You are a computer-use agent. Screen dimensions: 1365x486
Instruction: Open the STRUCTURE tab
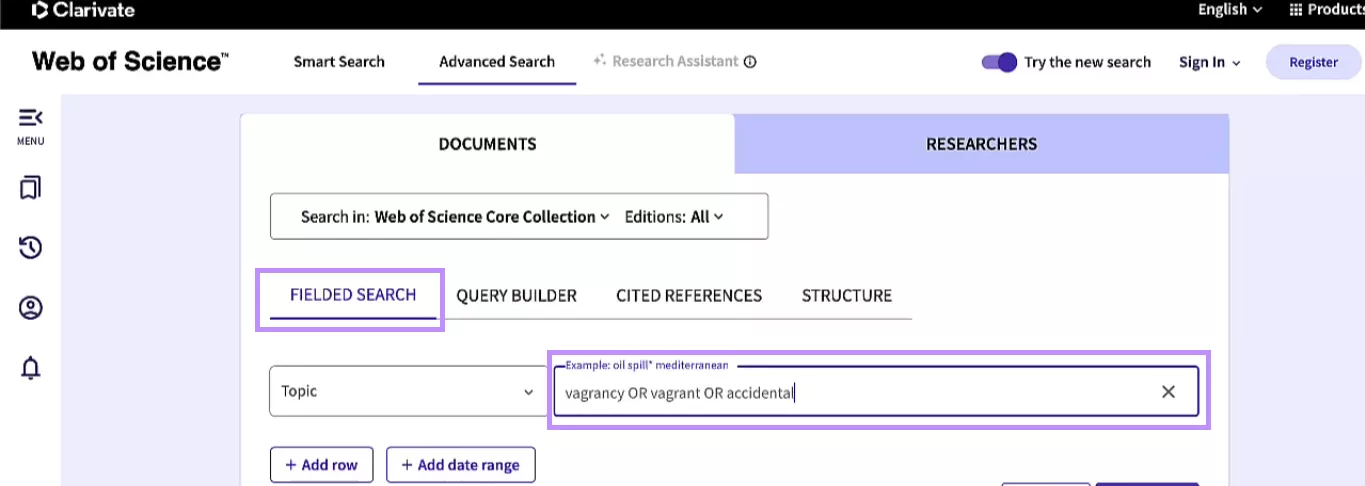847,296
